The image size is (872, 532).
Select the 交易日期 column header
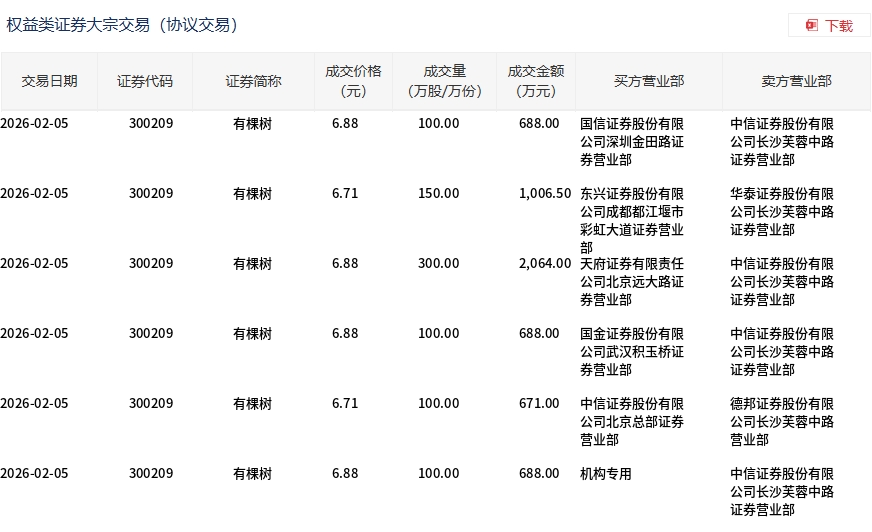click(49, 81)
